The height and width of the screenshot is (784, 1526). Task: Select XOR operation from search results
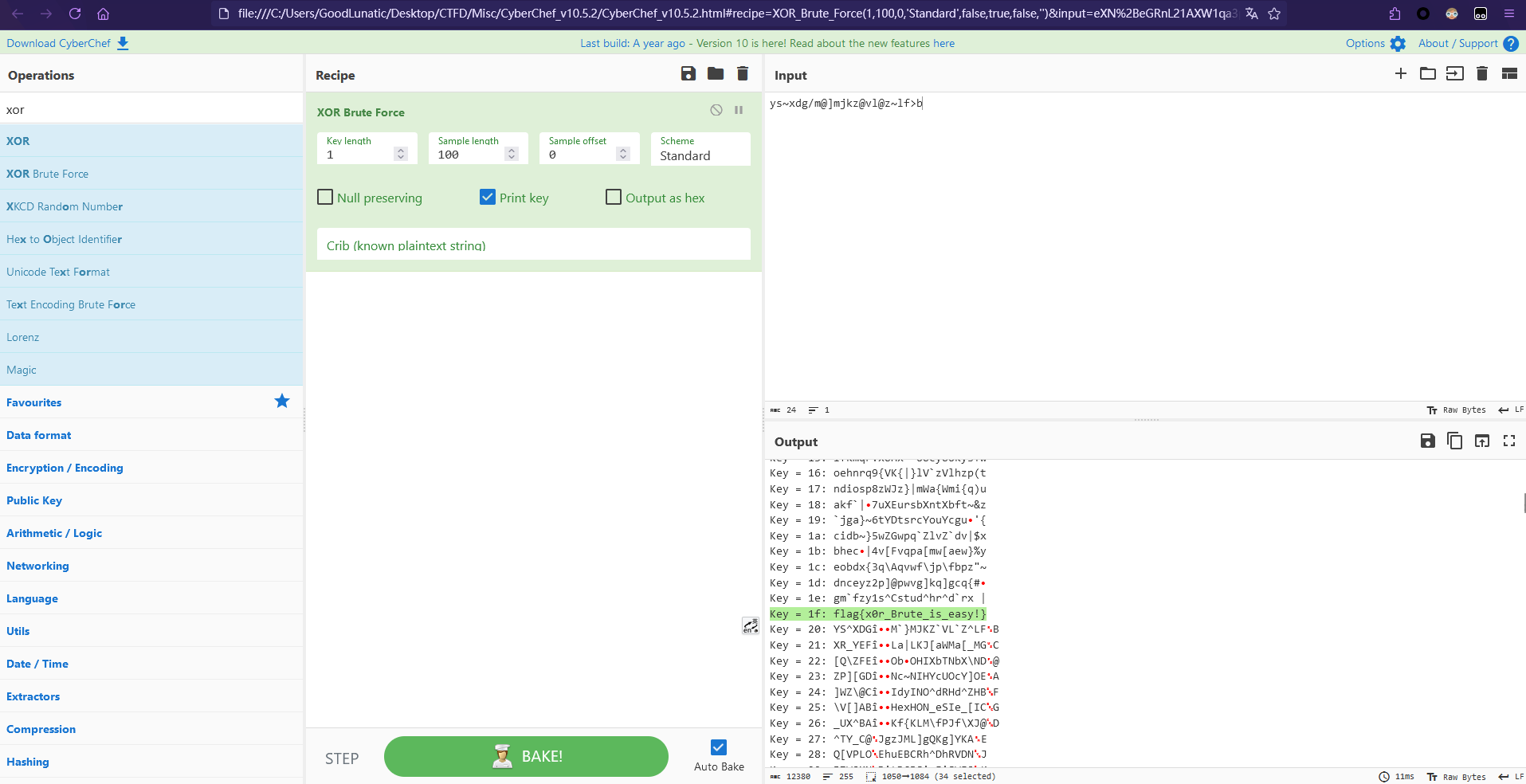click(151, 141)
